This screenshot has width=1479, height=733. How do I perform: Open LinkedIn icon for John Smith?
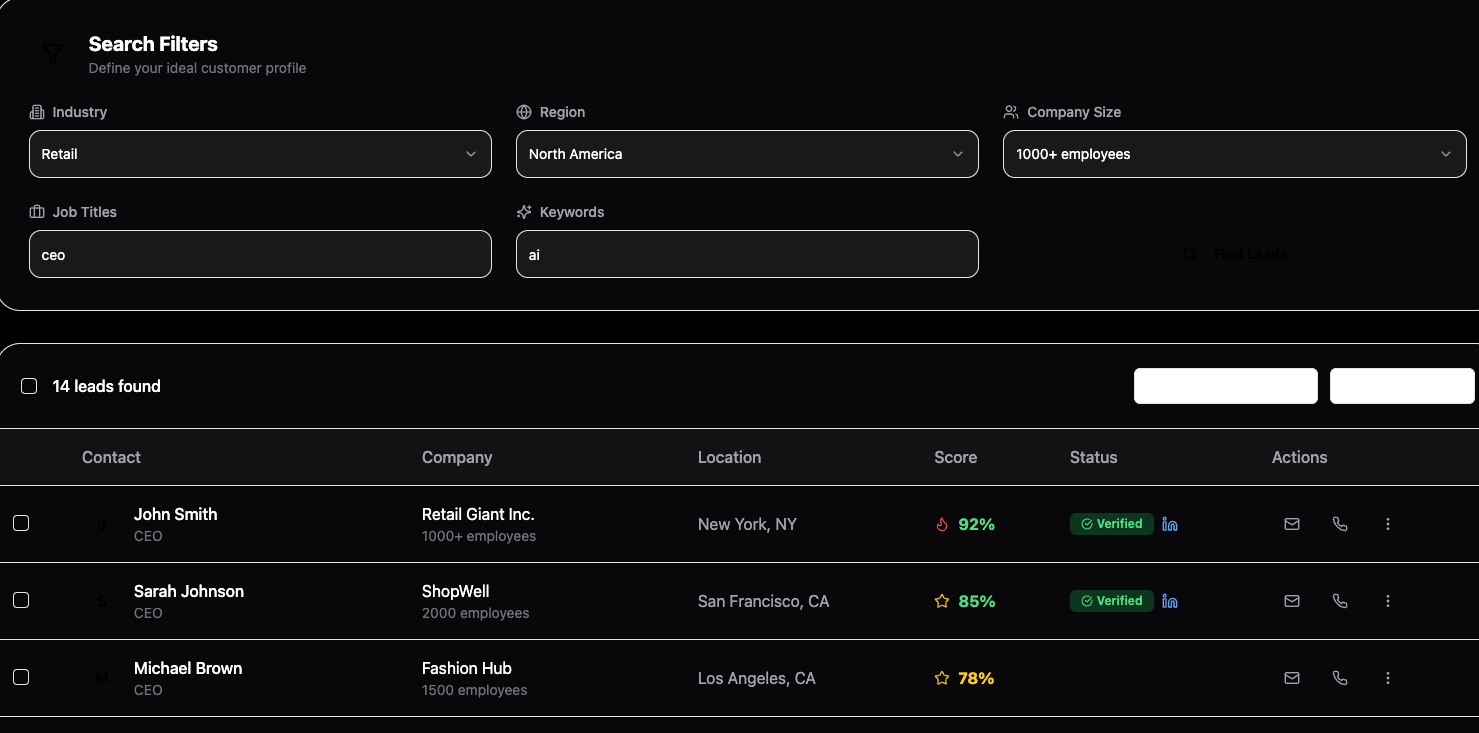1170,524
